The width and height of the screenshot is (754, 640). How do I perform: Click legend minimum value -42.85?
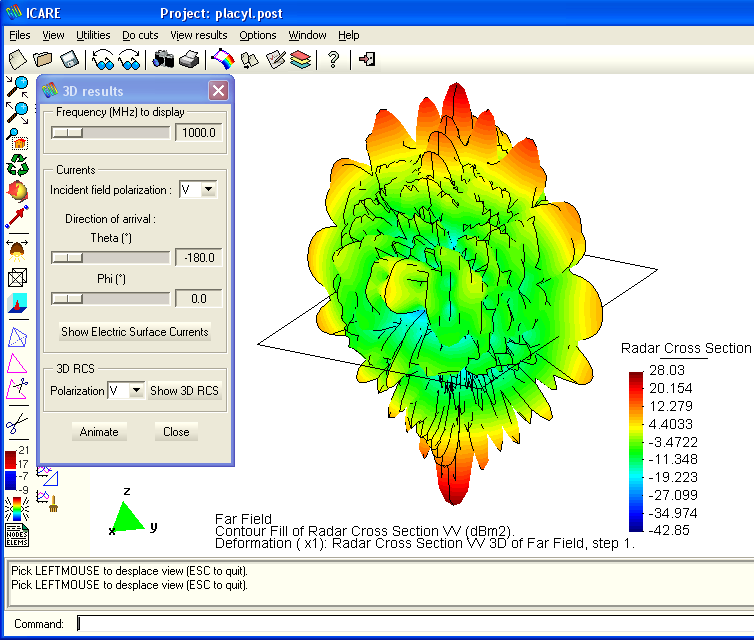pos(669,530)
